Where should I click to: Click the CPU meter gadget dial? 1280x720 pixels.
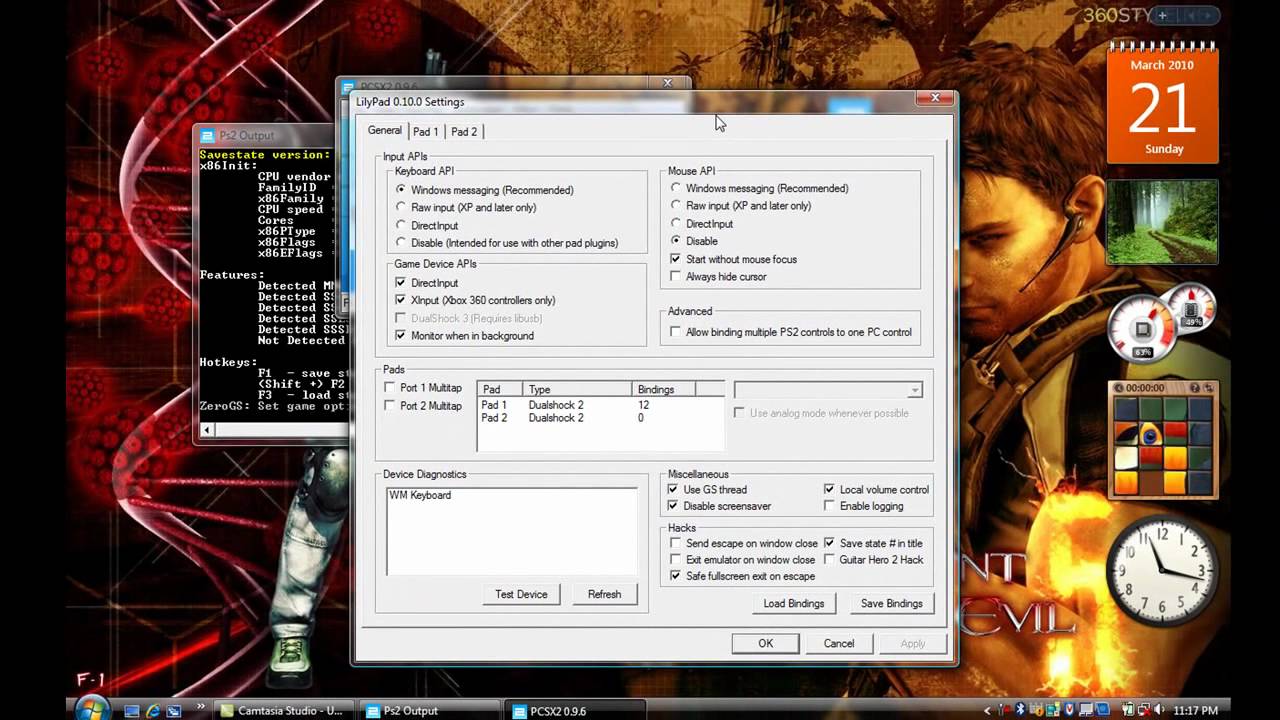pyautogui.click(x=1143, y=331)
